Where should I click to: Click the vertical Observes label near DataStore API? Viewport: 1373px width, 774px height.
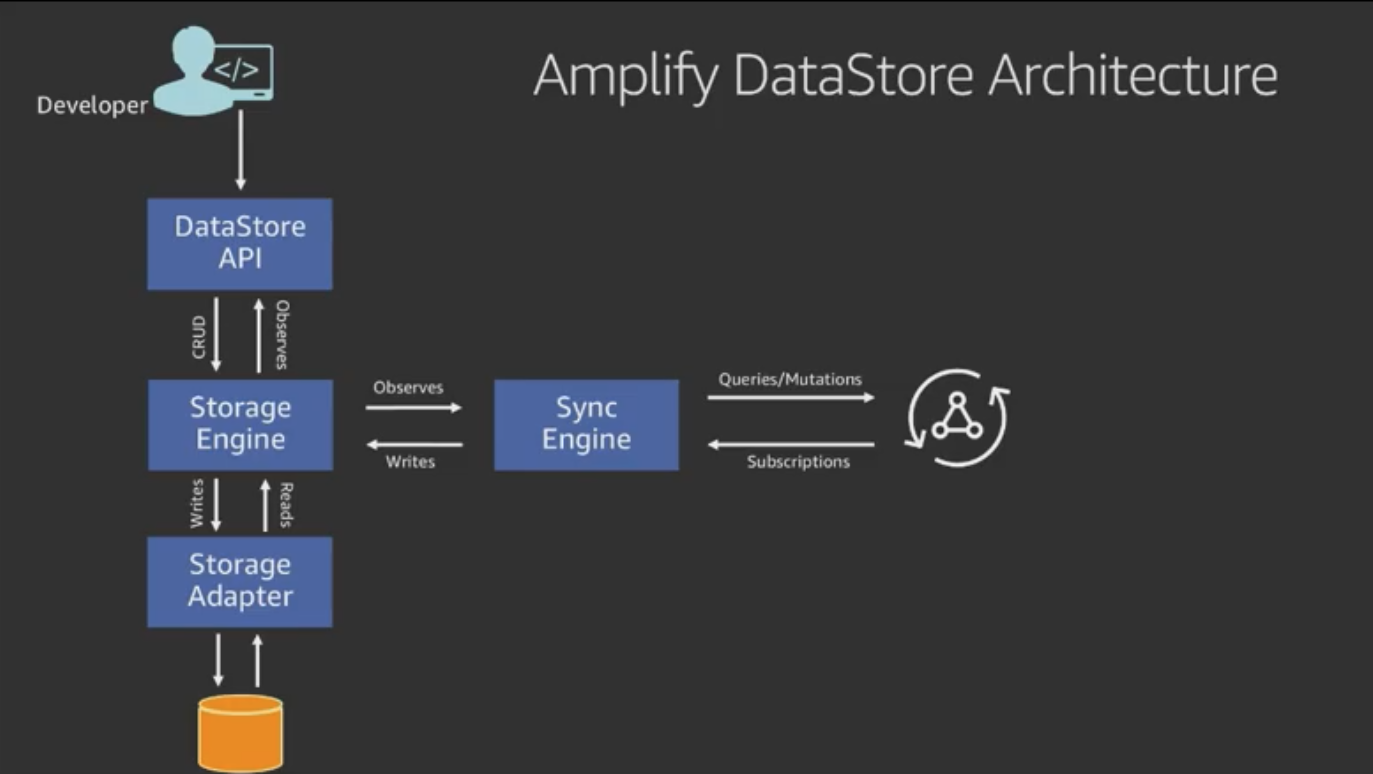tap(283, 335)
